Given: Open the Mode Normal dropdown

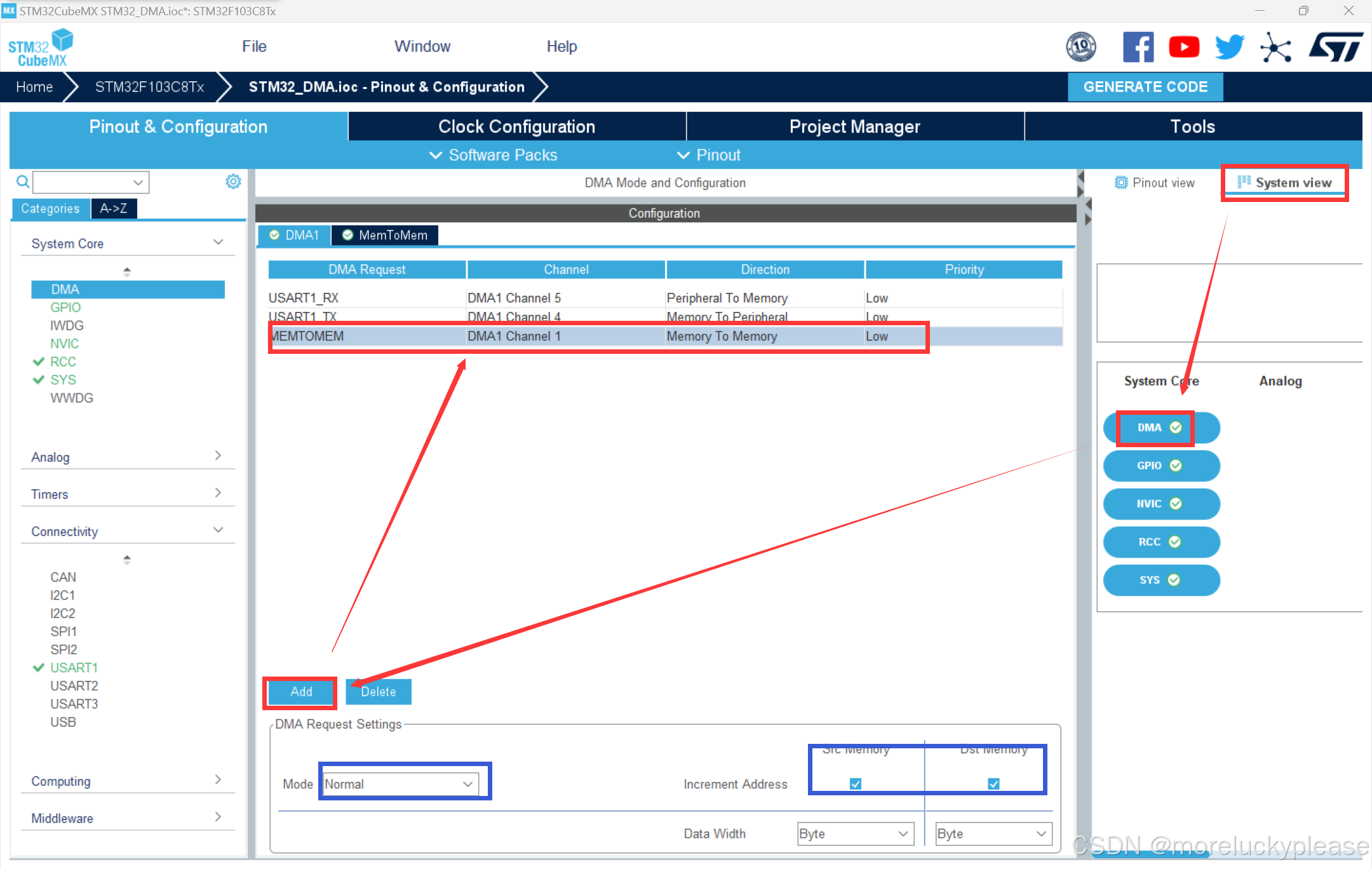Looking at the screenshot, I should [x=400, y=784].
